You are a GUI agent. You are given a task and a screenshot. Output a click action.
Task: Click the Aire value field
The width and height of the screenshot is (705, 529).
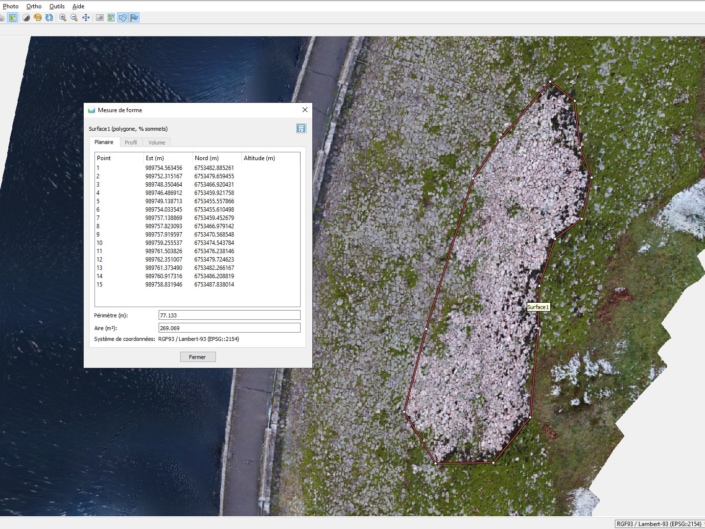click(x=228, y=327)
